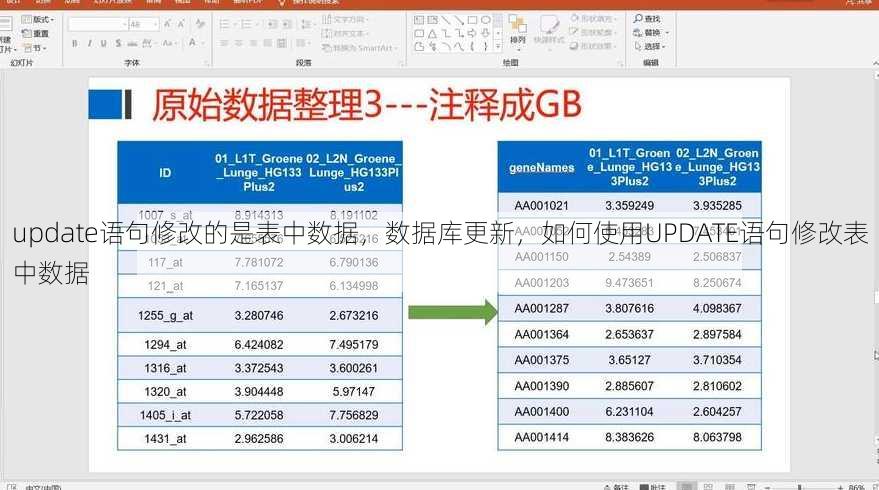Image resolution: width=879 pixels, height=490 pixels.
Task: Click cell 1255_g_at in left table
Action: coord(165,316)
